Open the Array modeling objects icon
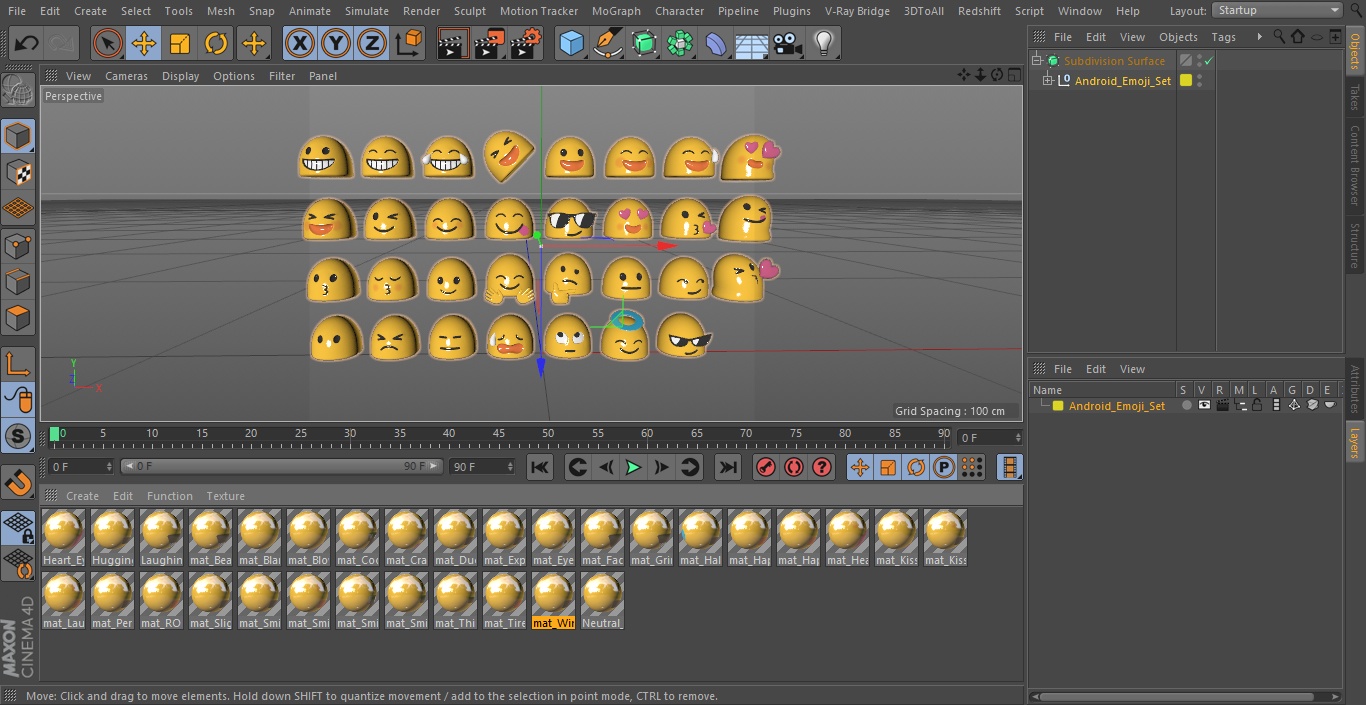1366x705 pixels. pos(680,44)
